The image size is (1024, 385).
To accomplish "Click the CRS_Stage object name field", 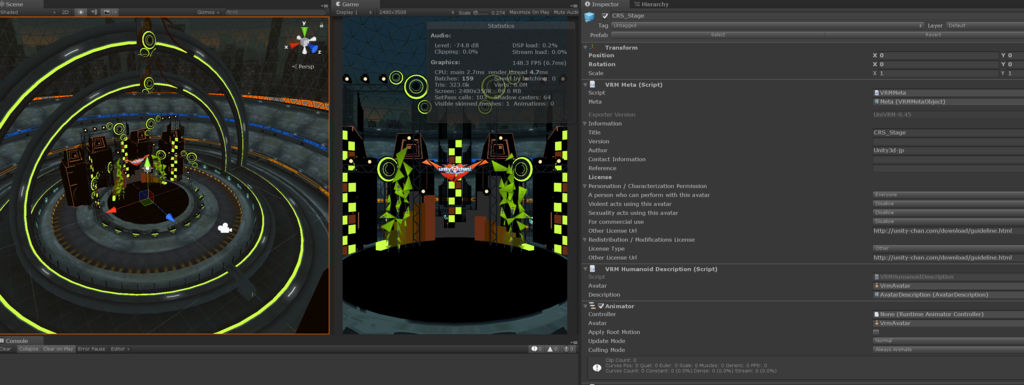I will click(816, 15).
